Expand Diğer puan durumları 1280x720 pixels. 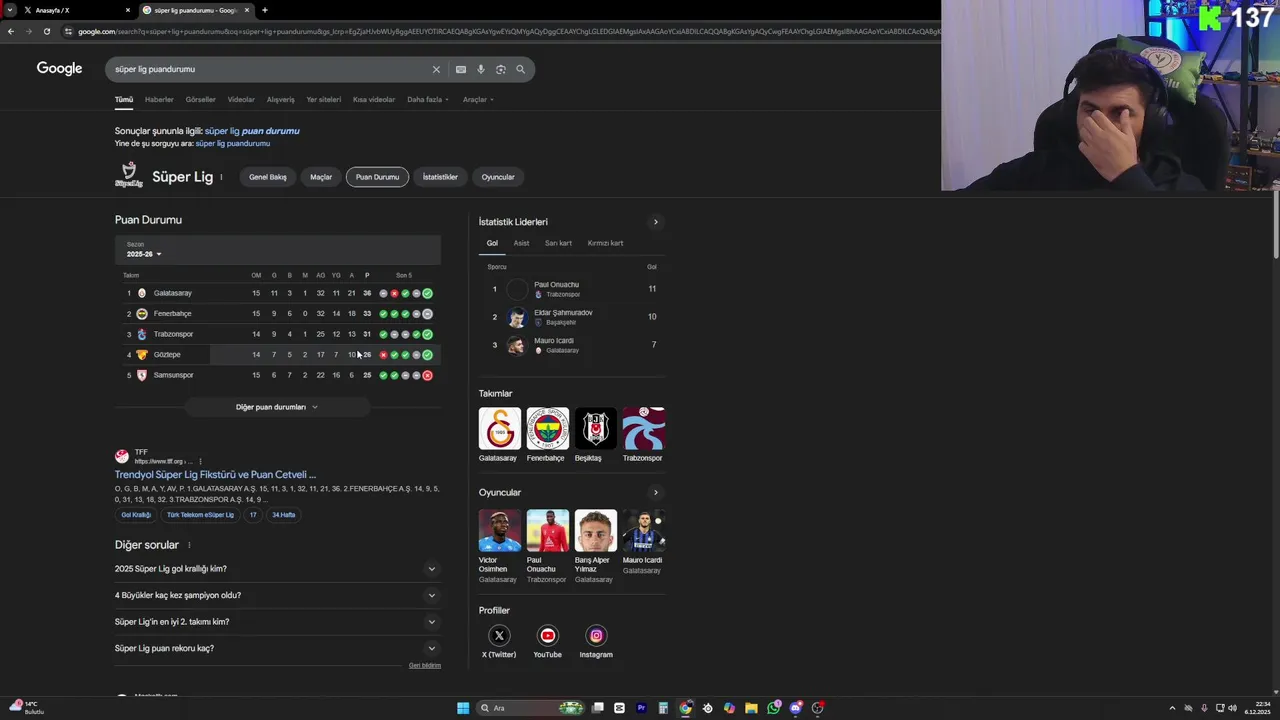click(x=277, y=407)
